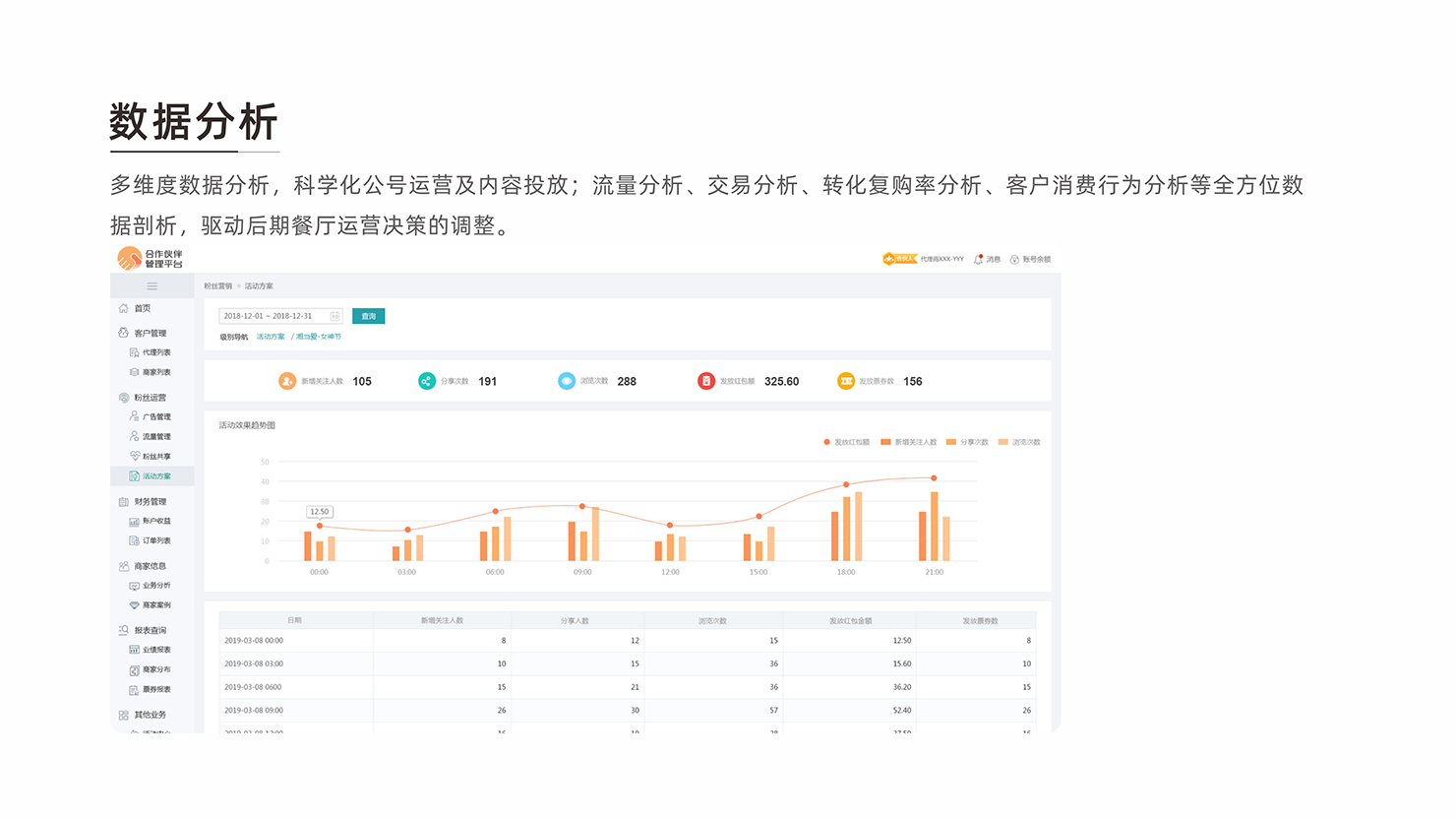
Task: Click the 浏览次数 blue eye icon
Action: coord(567,381)
